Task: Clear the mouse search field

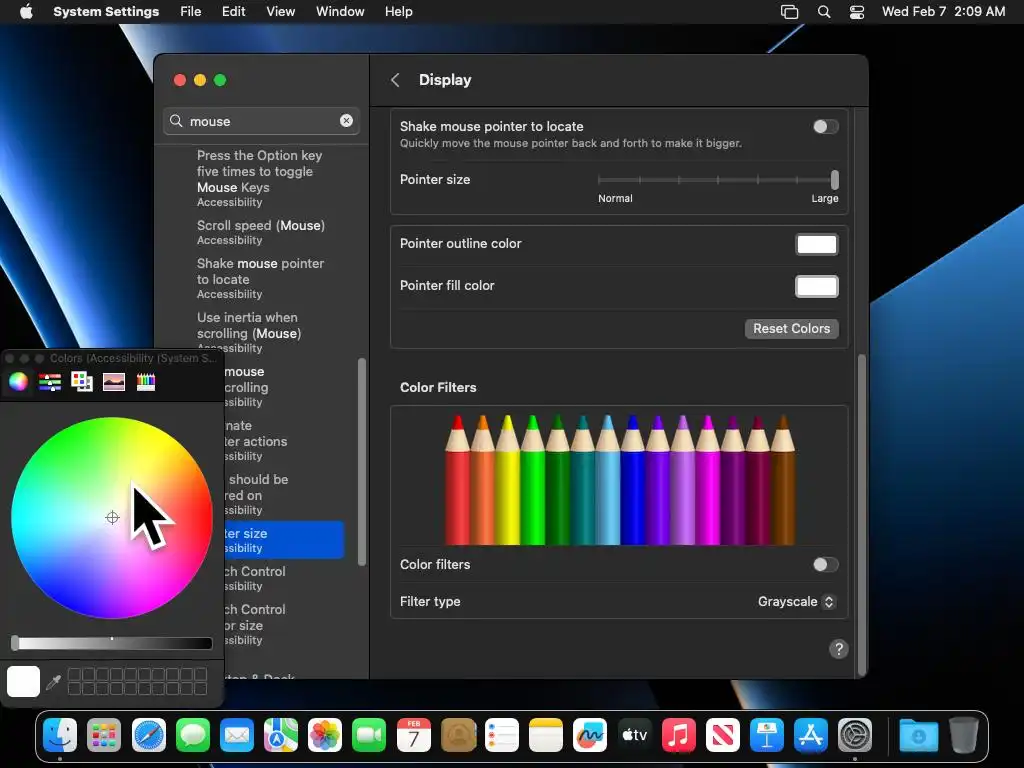Action: [x=346, y=121]
